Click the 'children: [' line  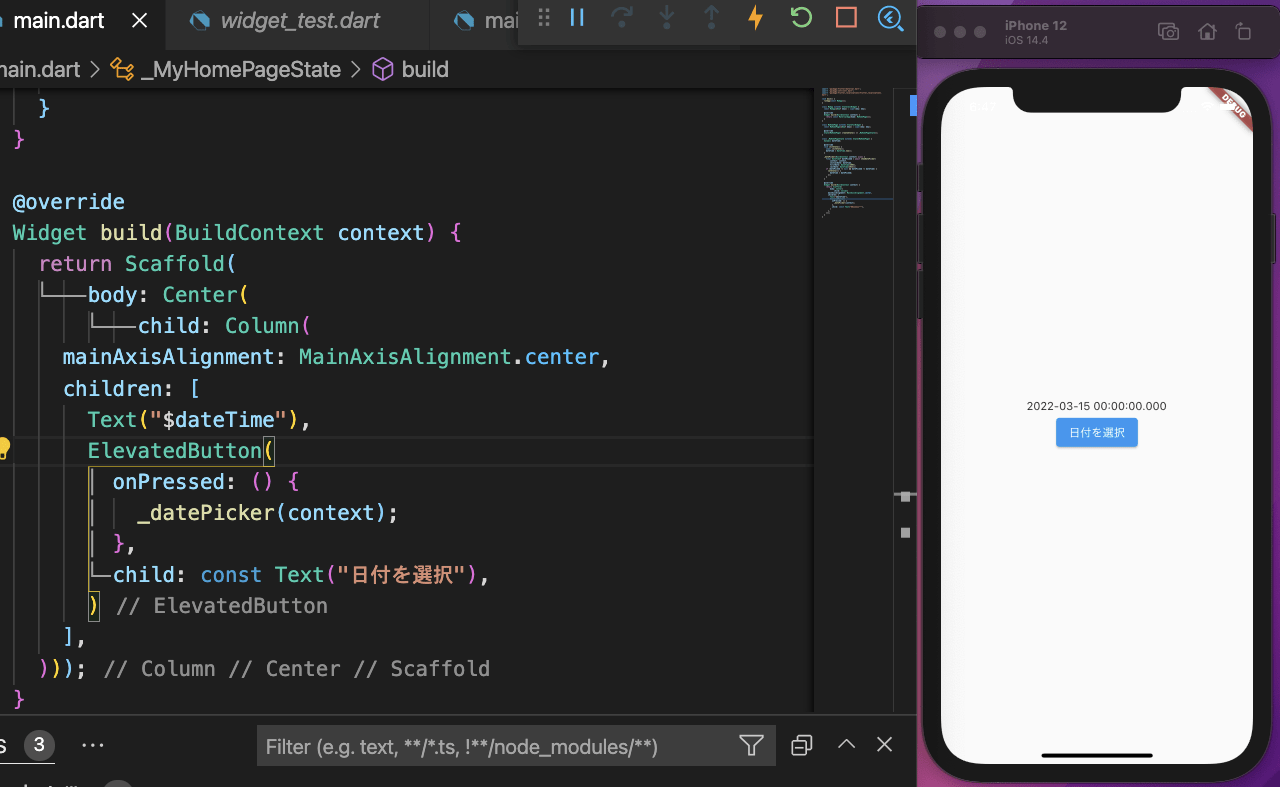(x=131, y=388)
